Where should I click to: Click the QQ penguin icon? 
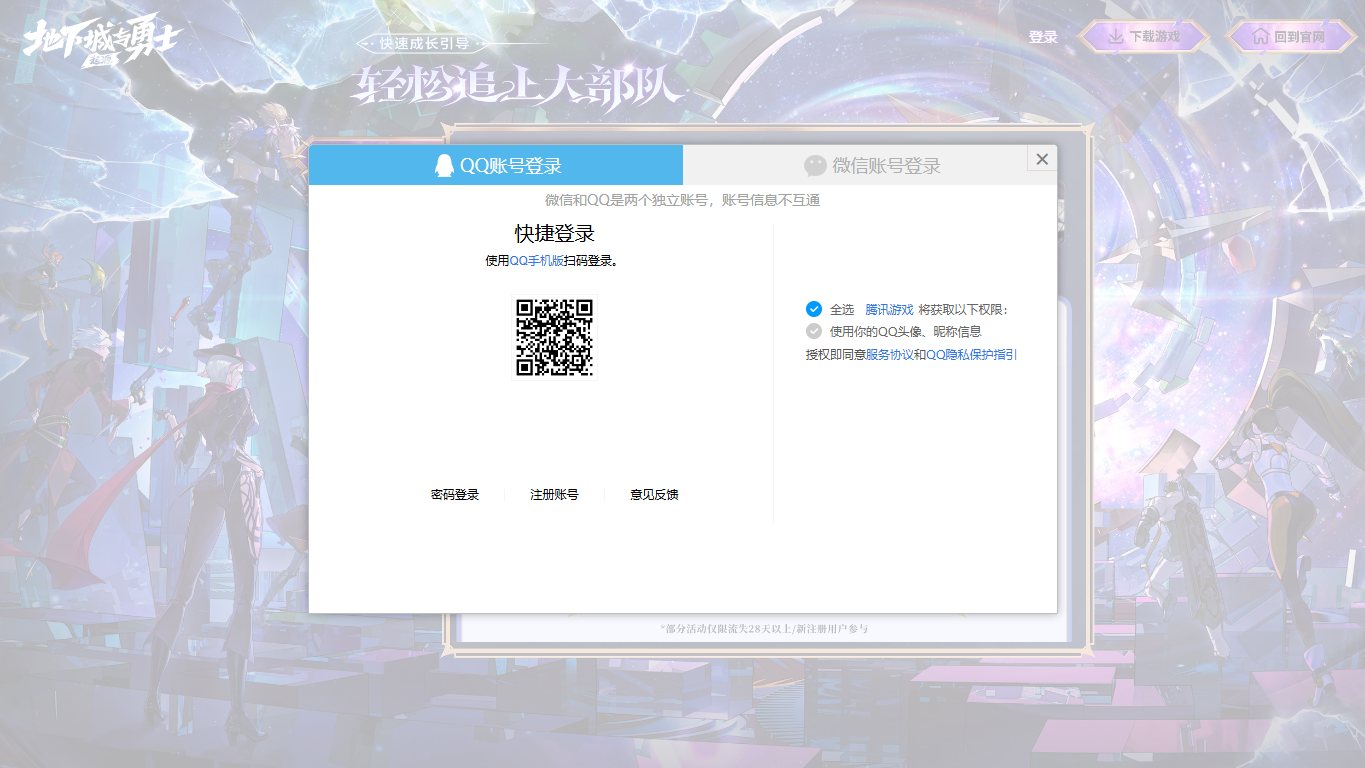tap(444, 166)
